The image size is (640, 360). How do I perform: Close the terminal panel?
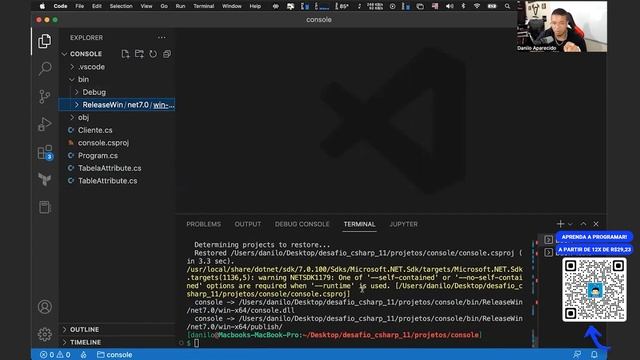[596, 224]
